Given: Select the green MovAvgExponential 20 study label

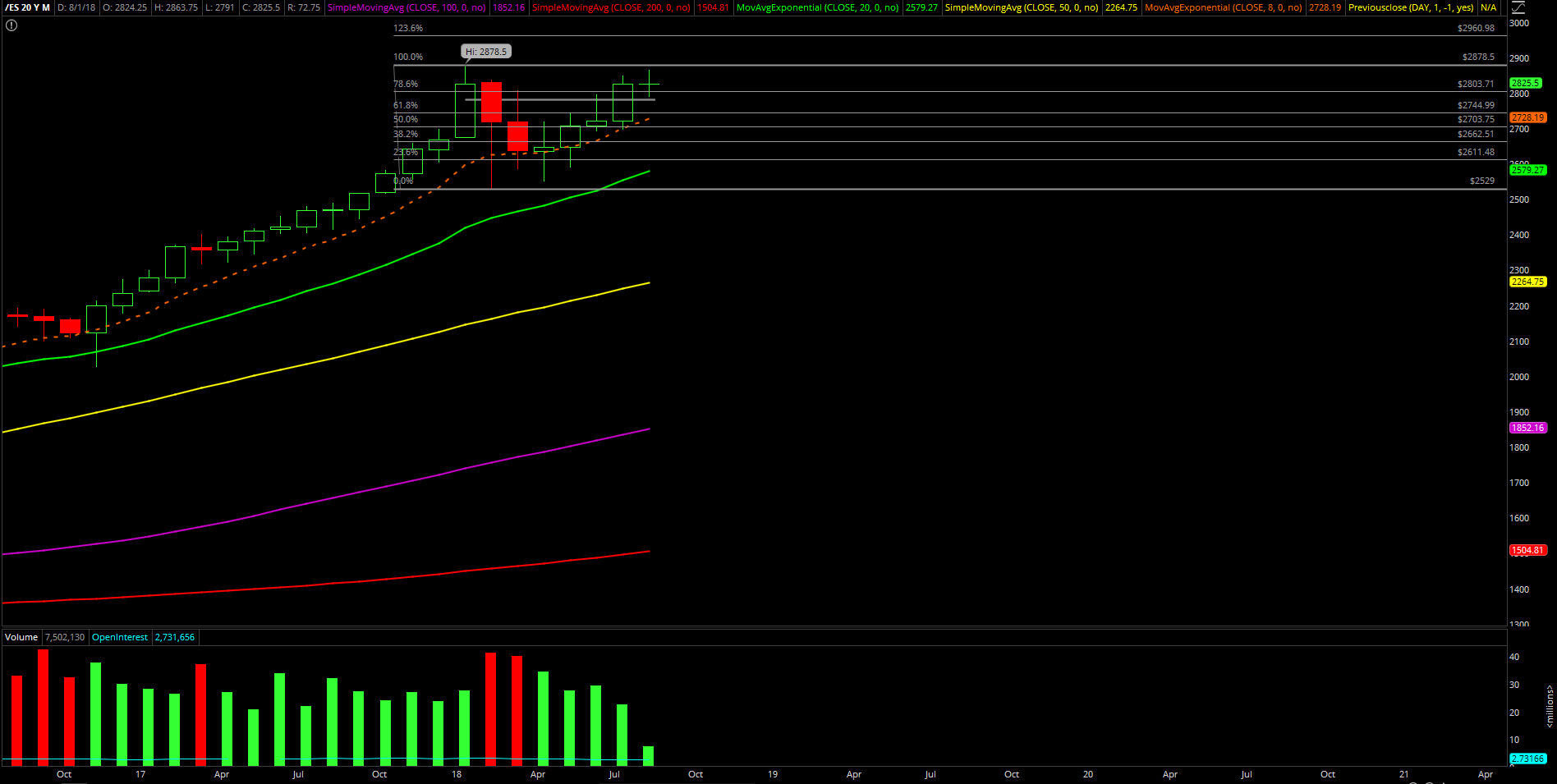Looking at the screenshot, I should (x=817, y=7).
